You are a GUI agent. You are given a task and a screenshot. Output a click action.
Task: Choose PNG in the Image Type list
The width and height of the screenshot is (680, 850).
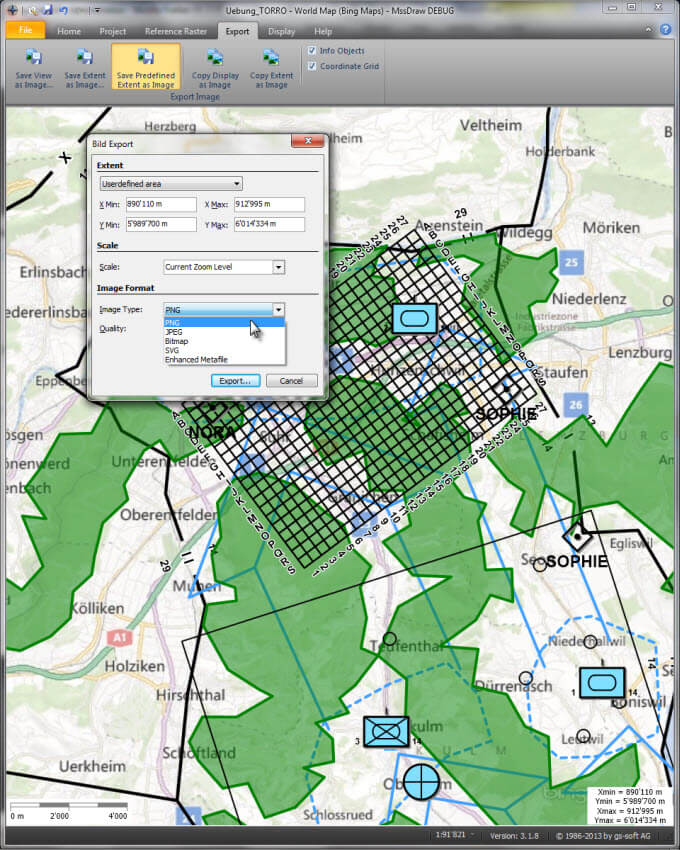[x=224, y=323]
